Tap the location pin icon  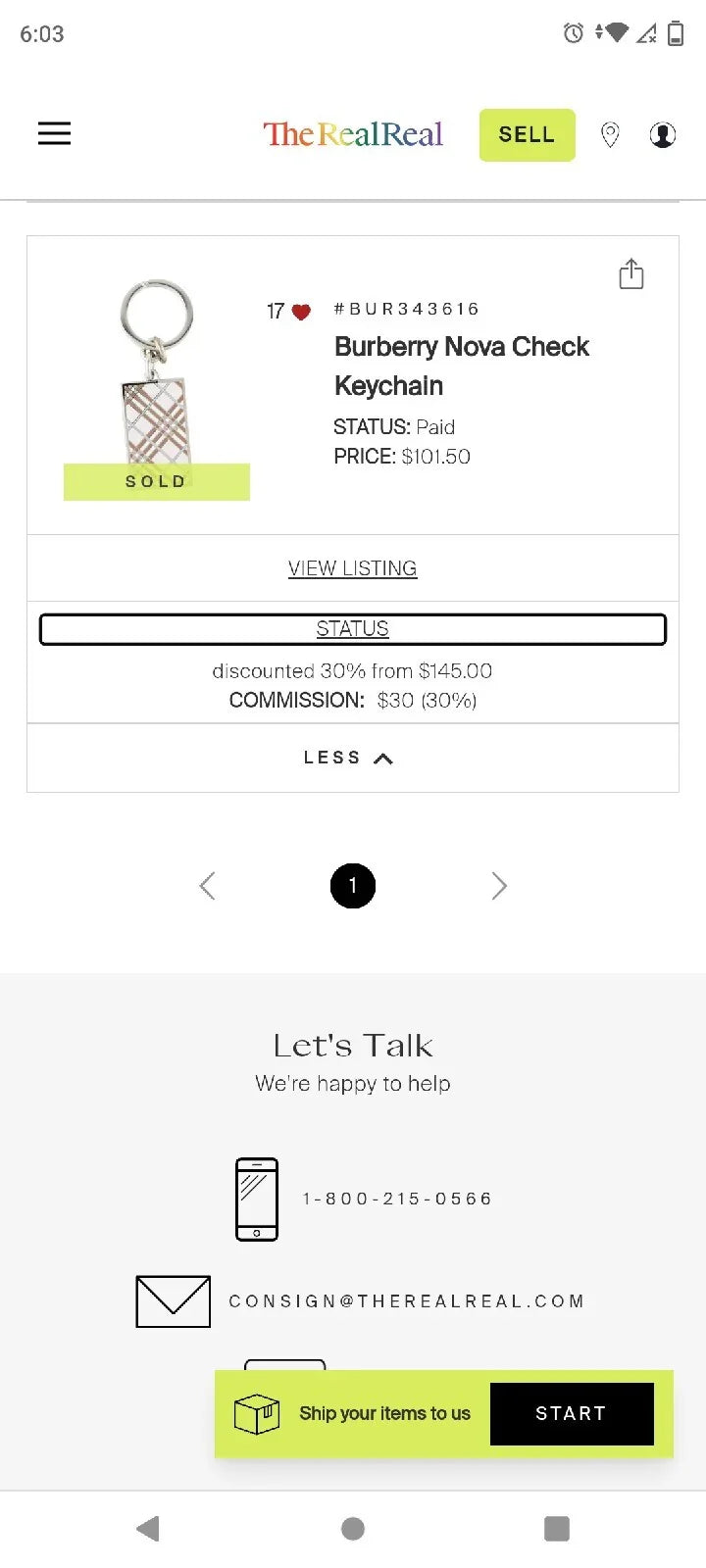[610, 135]
